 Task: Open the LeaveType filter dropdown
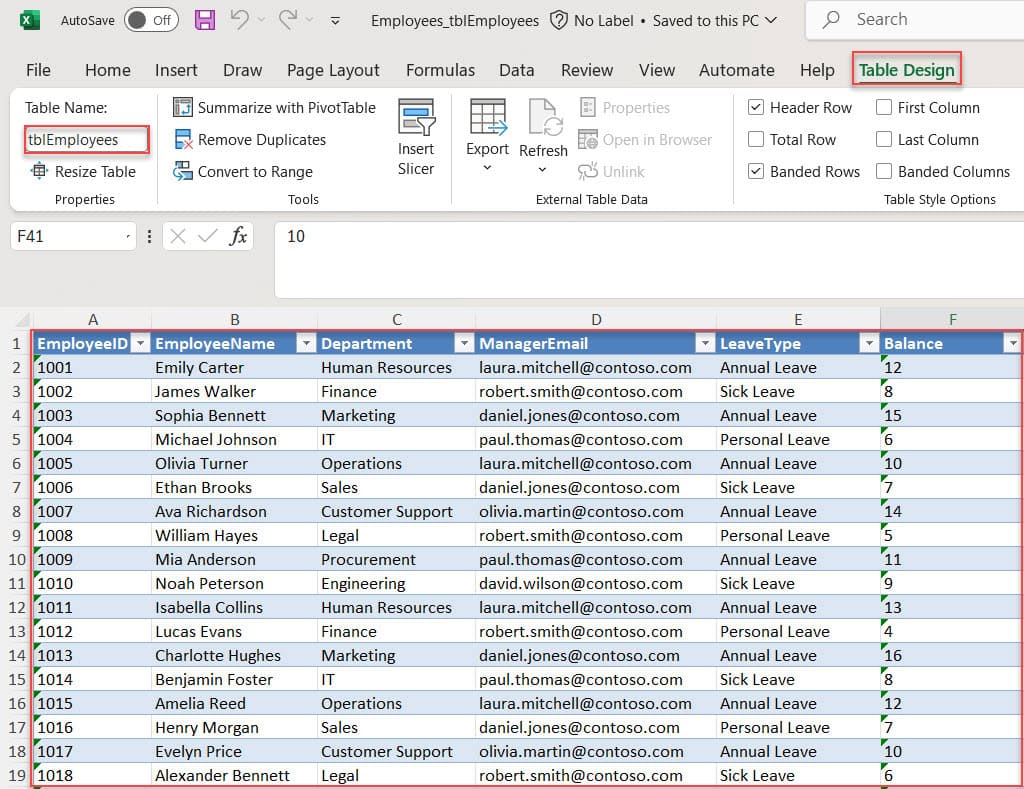[x=869, y=343]
